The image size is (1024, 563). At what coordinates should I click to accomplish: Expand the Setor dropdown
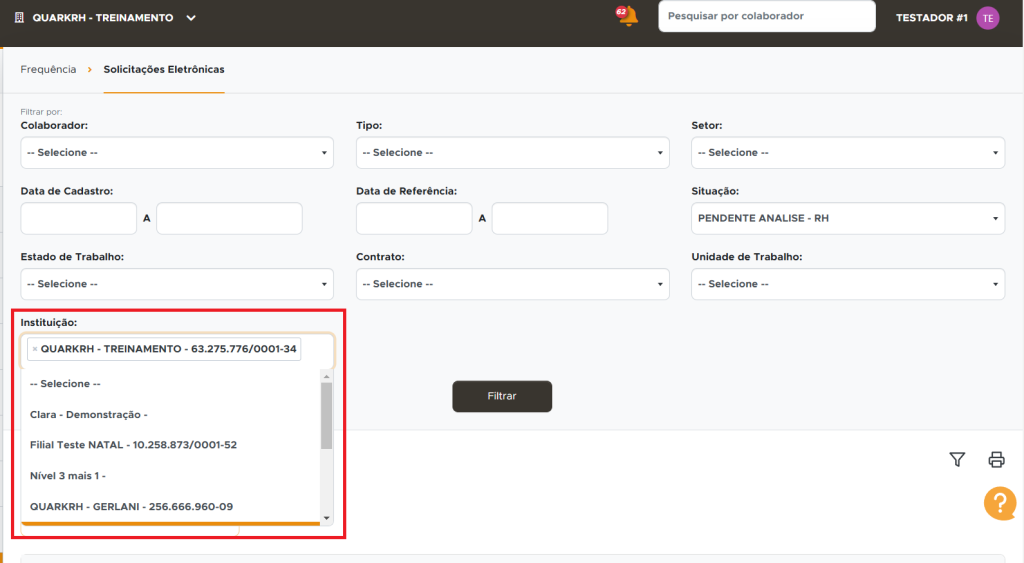coord(847,153)
